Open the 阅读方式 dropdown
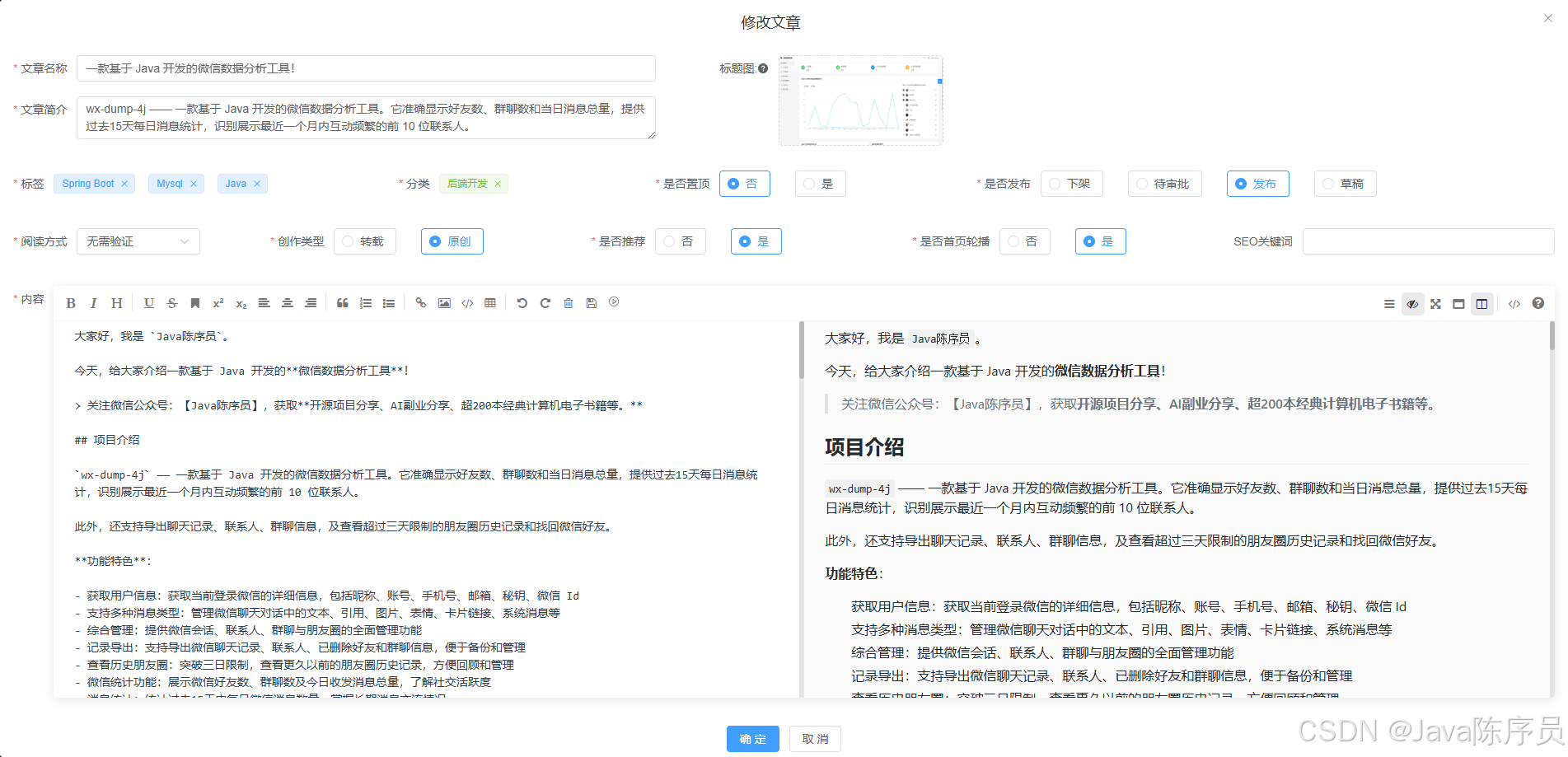This screenshot has width=1568, height=757. pyautogui.click(x=138, y=241)
